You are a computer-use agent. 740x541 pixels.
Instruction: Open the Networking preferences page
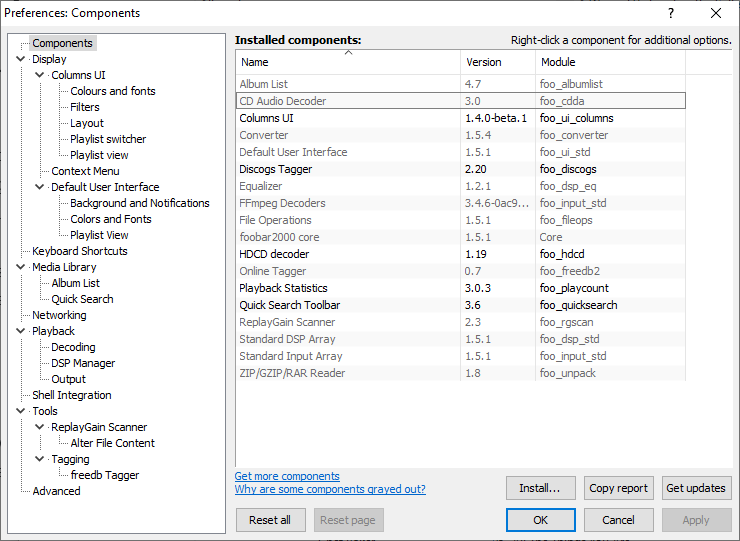59,315
